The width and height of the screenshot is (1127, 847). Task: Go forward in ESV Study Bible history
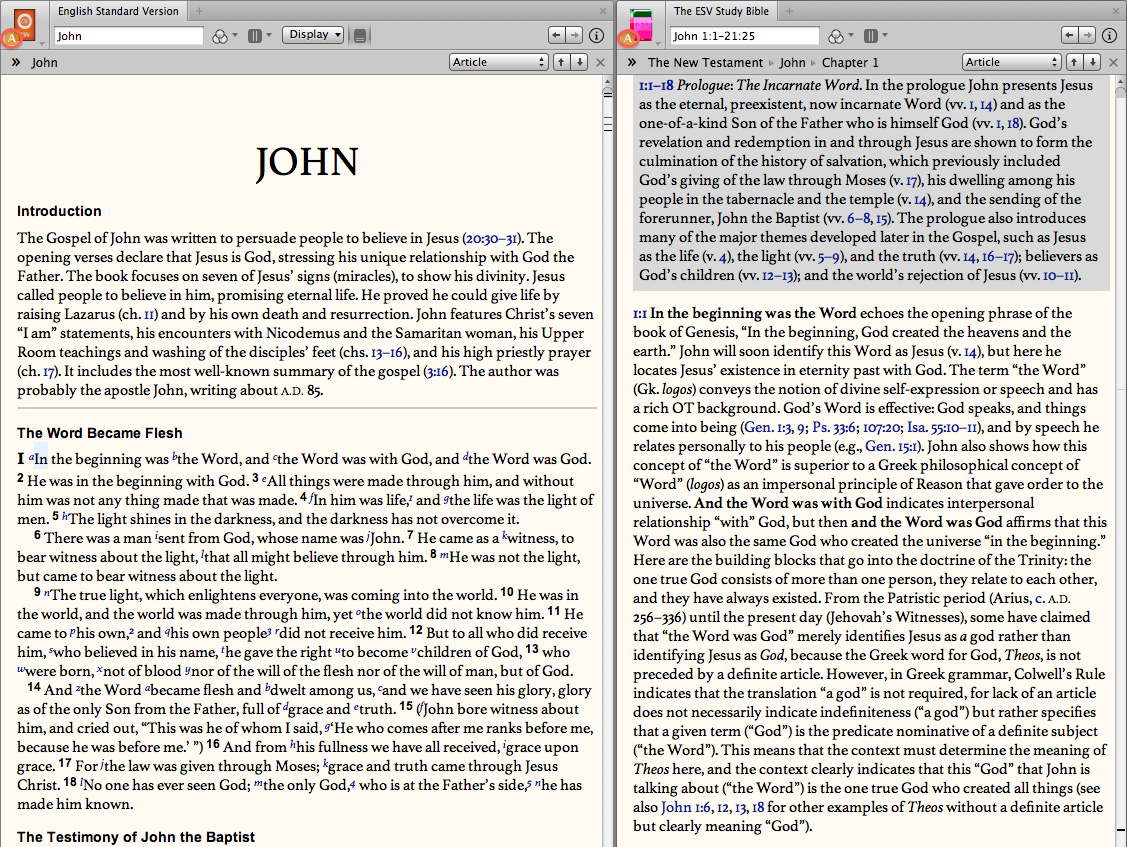pyautogui.click(x=1087, y=35)
